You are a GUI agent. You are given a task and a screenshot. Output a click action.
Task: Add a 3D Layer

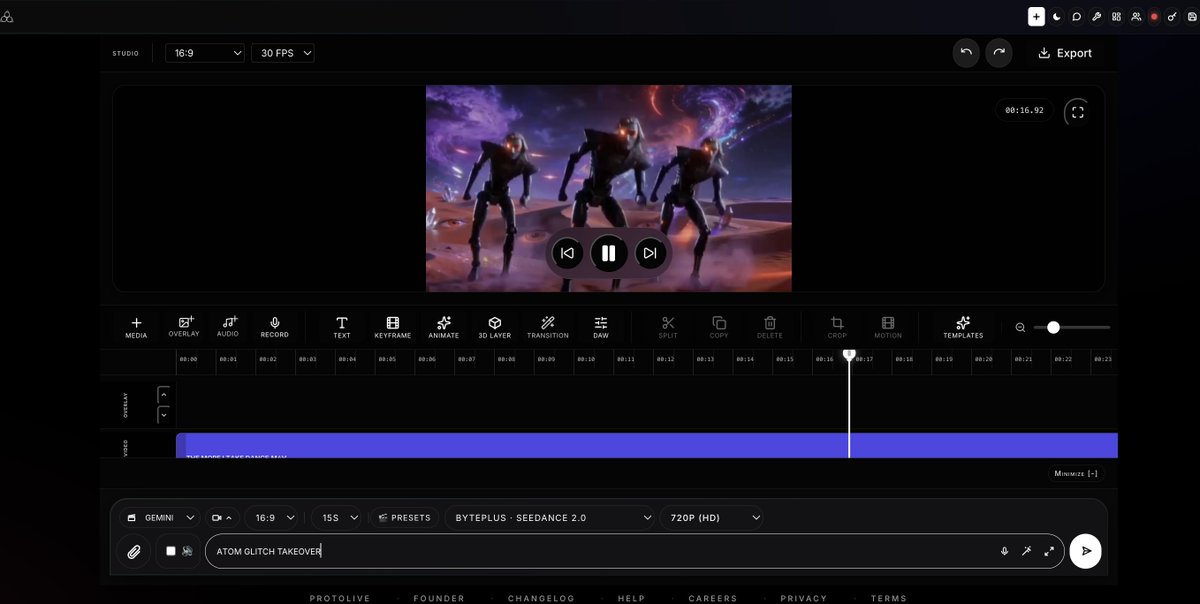tap(495, 327)
